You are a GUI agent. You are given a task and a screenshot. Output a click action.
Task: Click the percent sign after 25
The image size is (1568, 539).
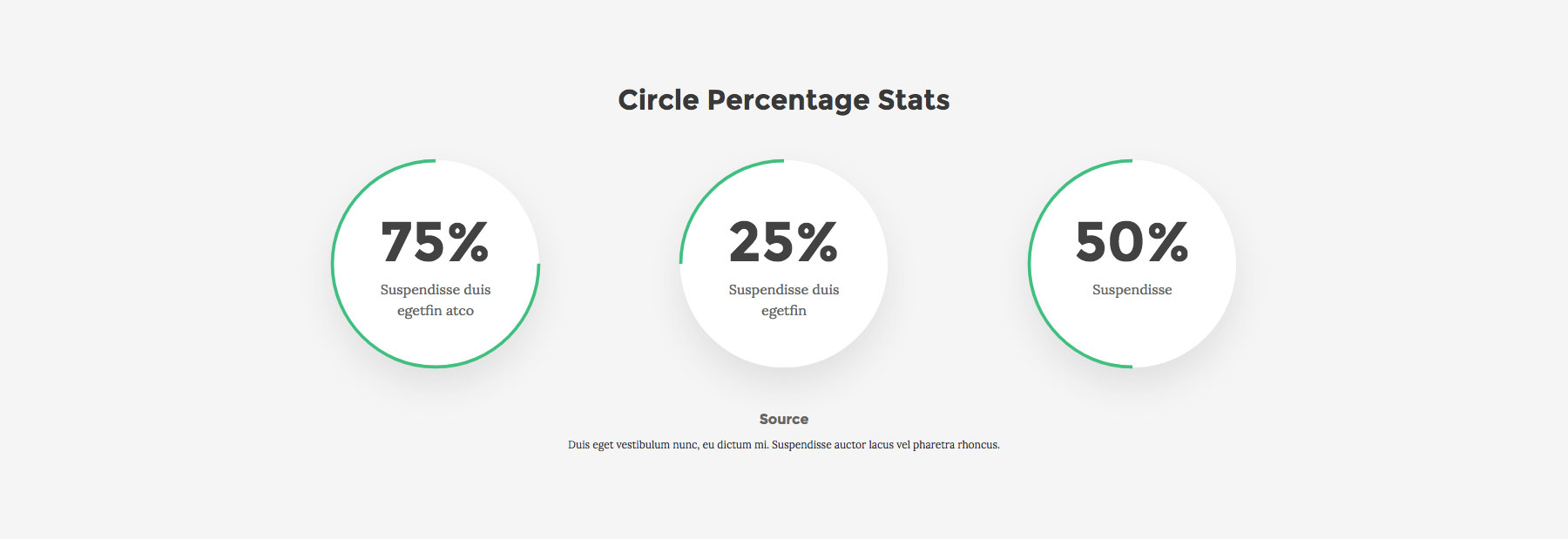(x=817, y=242)
